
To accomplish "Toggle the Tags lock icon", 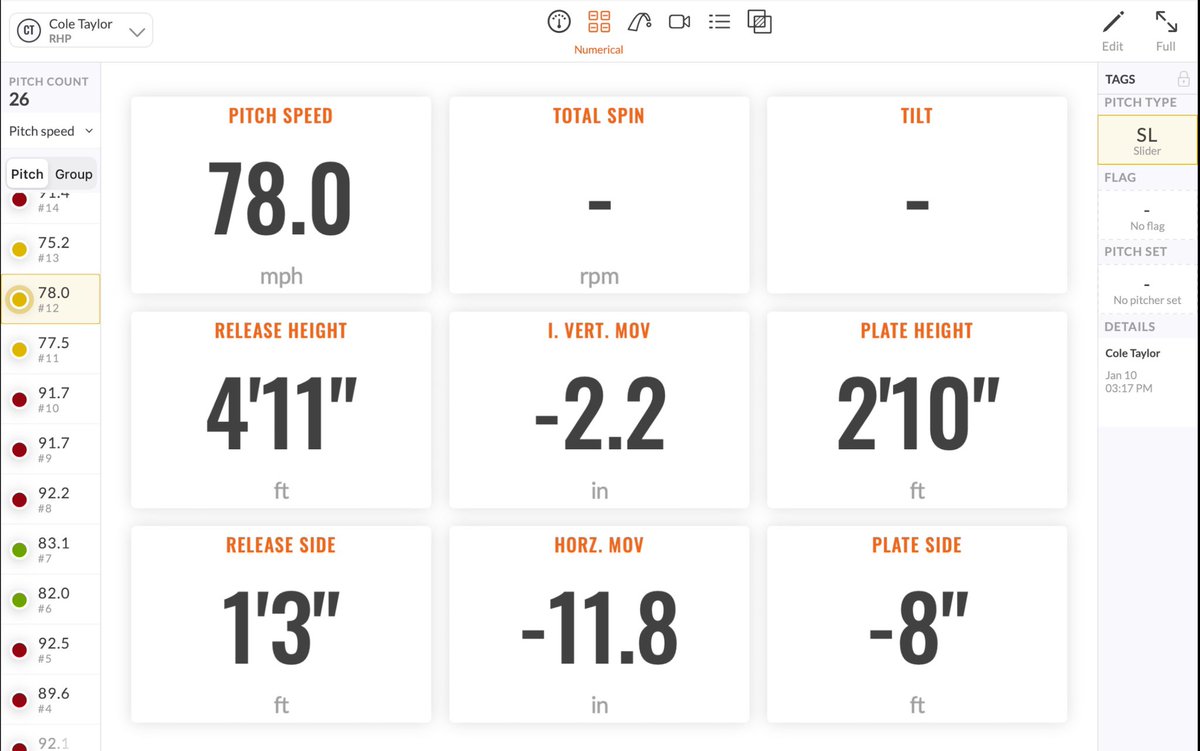I will (x=1183, y=79).
